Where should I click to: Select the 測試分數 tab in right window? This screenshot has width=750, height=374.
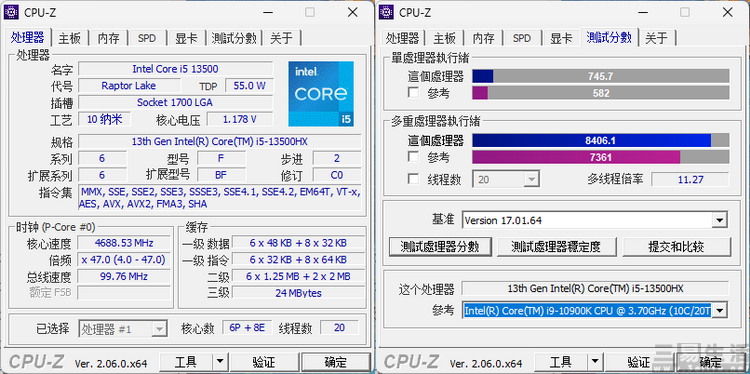click(x=609, y=37)
